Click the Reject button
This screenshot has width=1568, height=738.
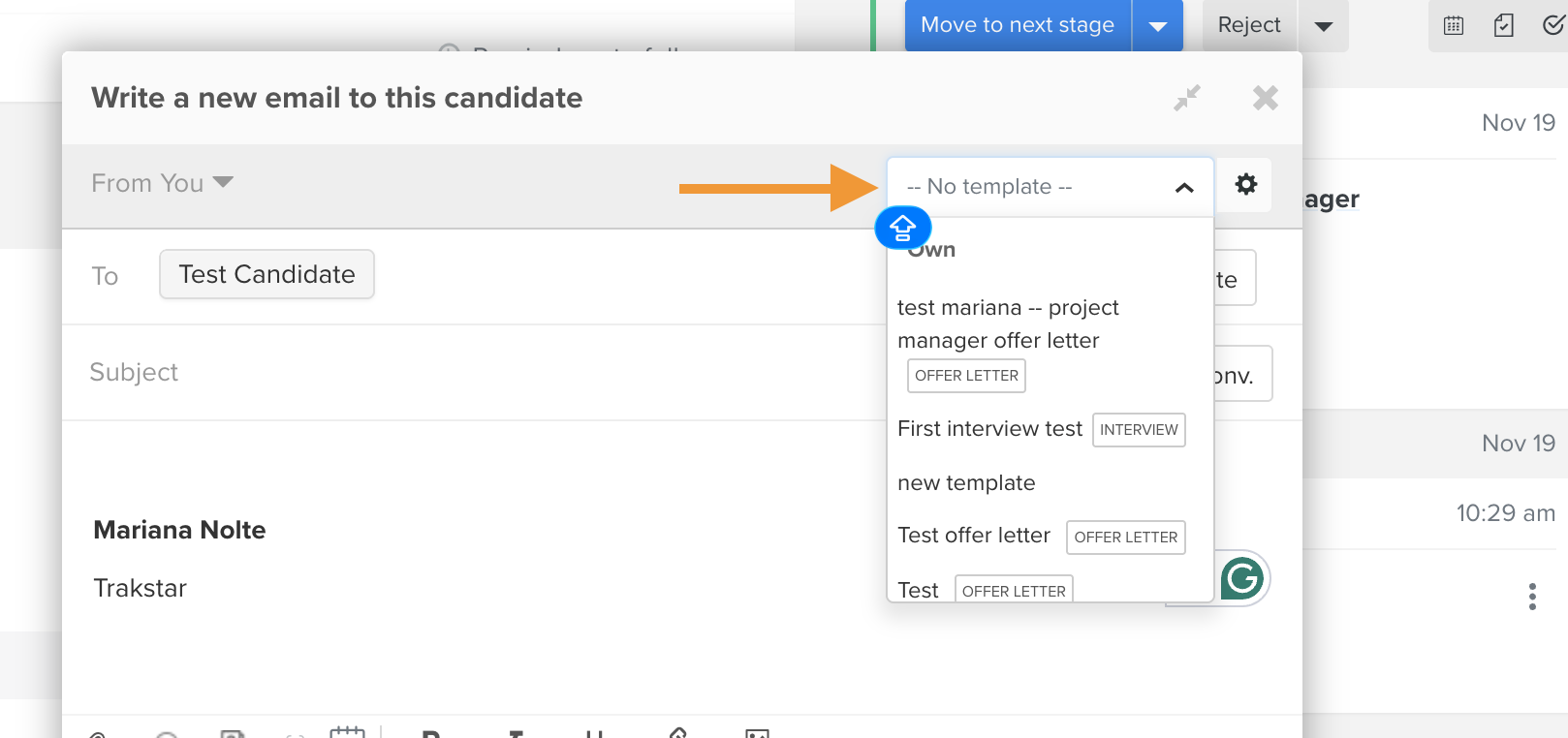pos(1249,25)
